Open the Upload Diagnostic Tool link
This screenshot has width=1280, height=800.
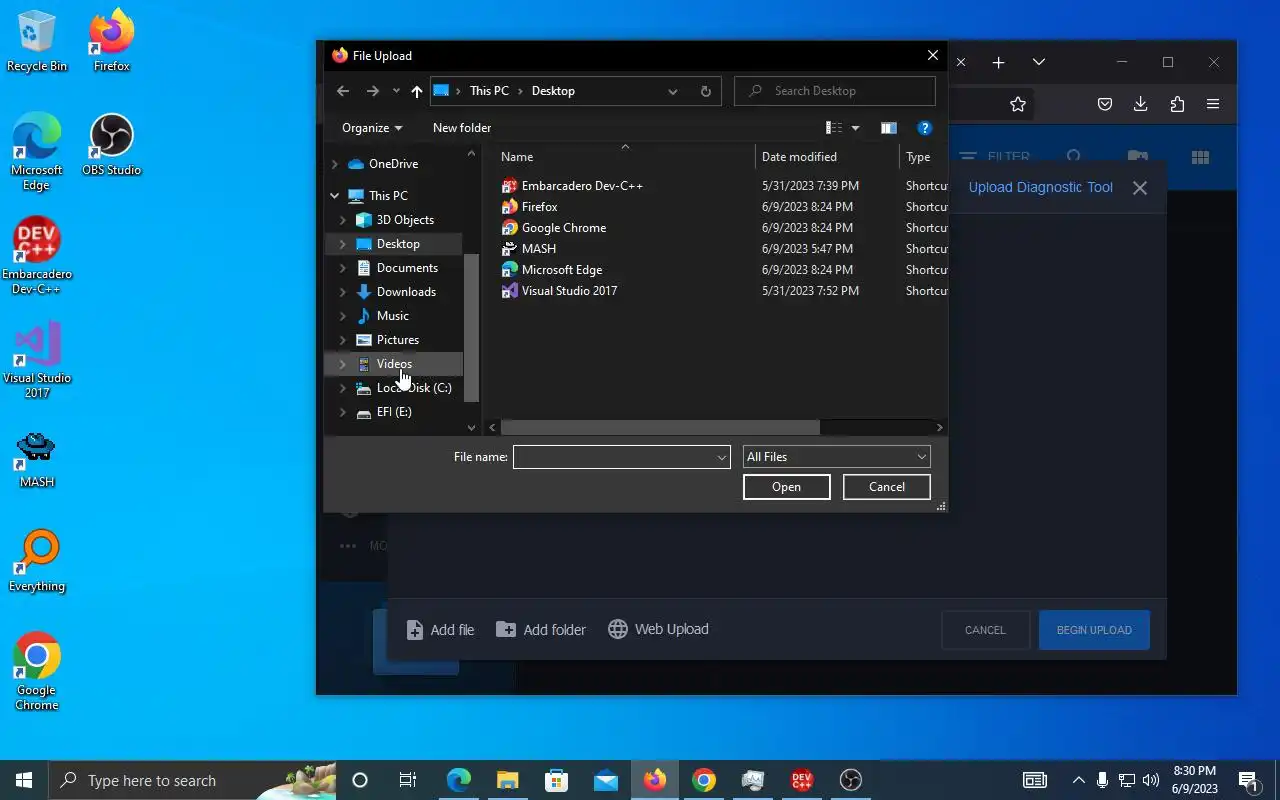click(1040, 187)
